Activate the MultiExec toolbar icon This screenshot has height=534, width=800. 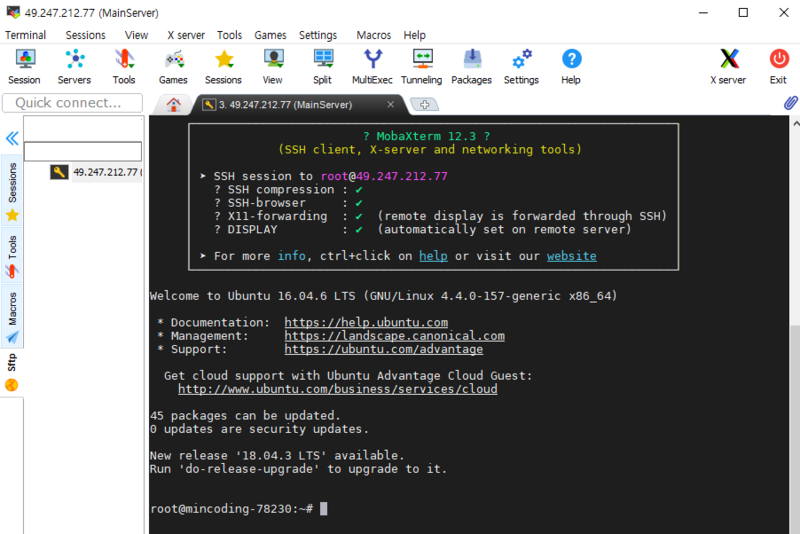point(372,66)
